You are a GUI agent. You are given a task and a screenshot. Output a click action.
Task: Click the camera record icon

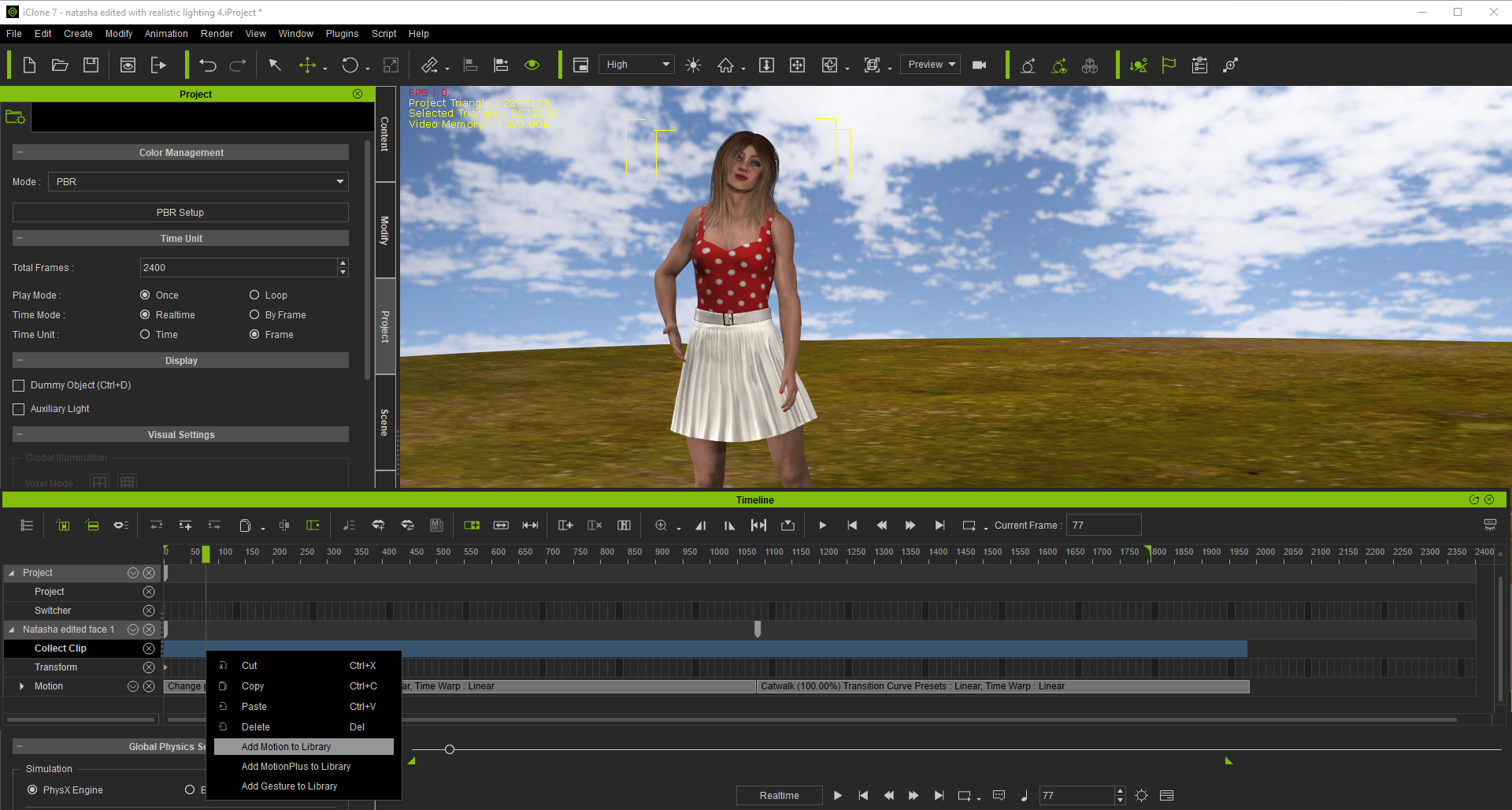(980, 65)
